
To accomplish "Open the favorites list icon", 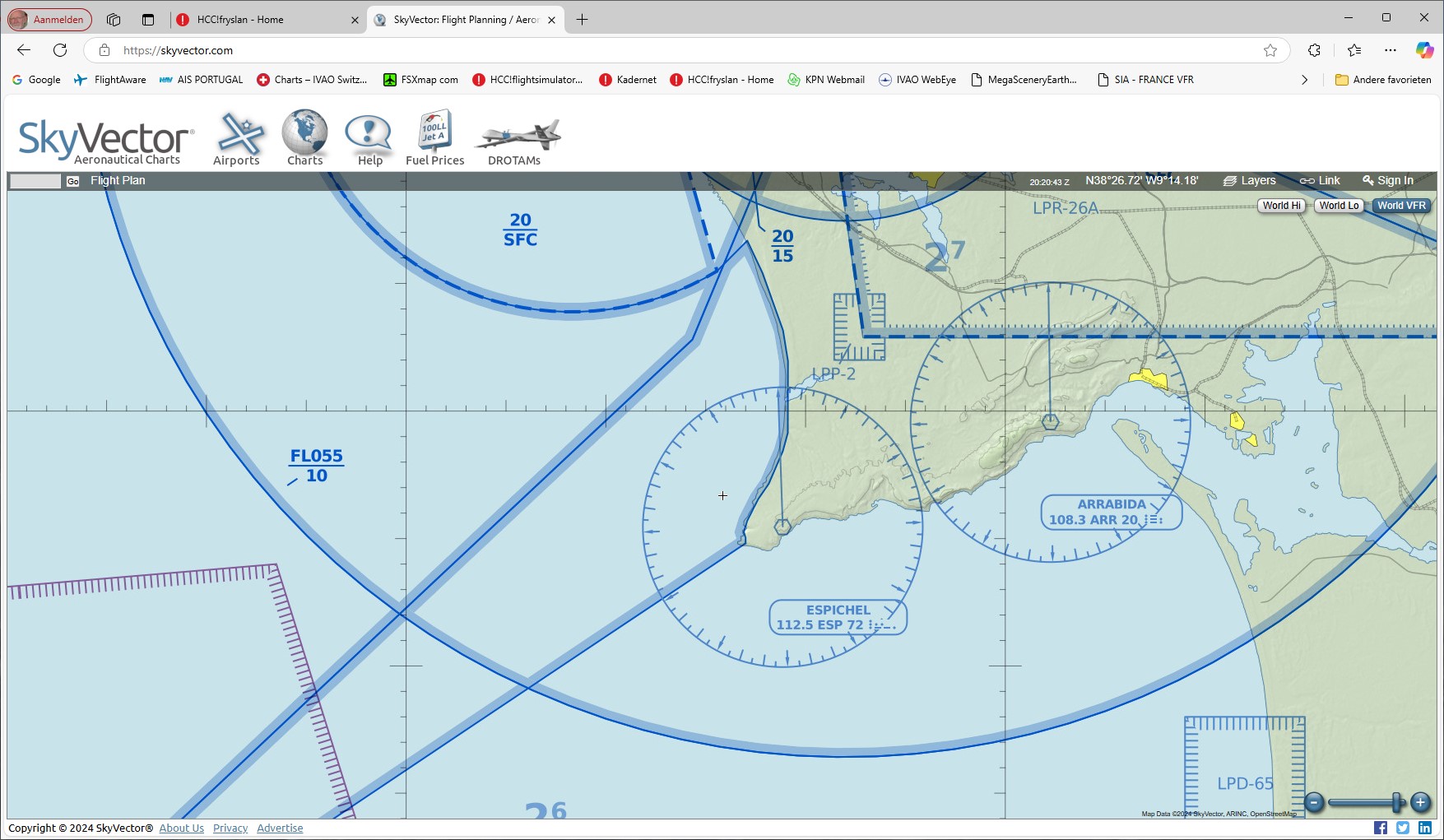I will tap(1354, 50).
